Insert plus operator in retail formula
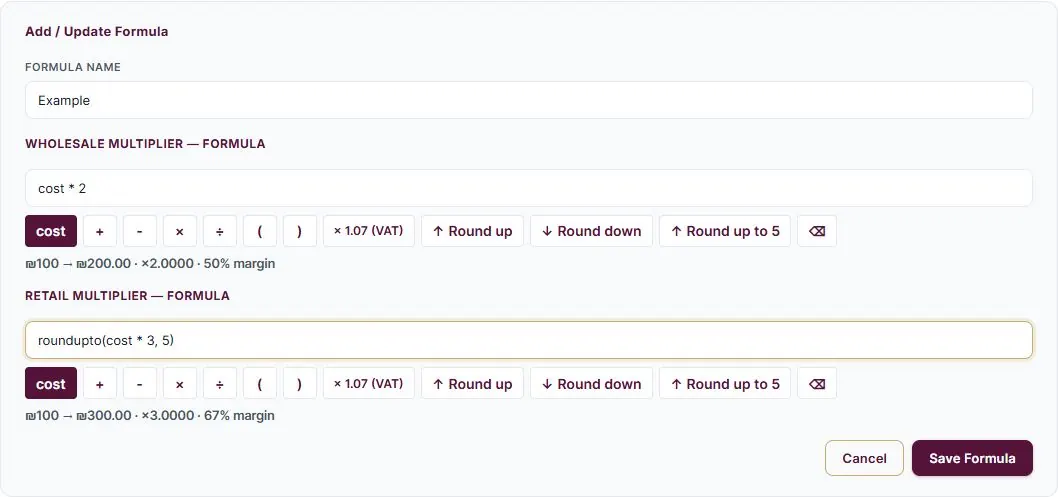The height and width of the screenshot is (497, 1058). (100, 384)
